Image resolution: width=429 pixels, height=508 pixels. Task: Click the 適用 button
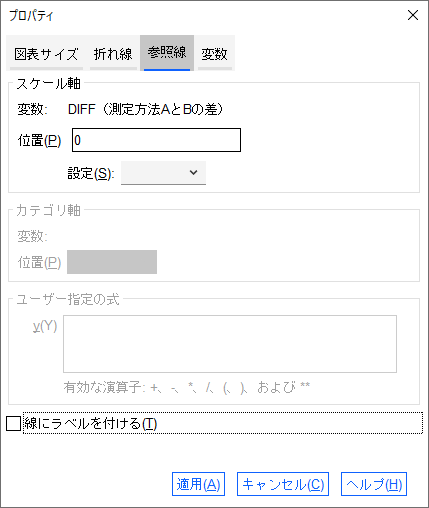tap(198, 484)
